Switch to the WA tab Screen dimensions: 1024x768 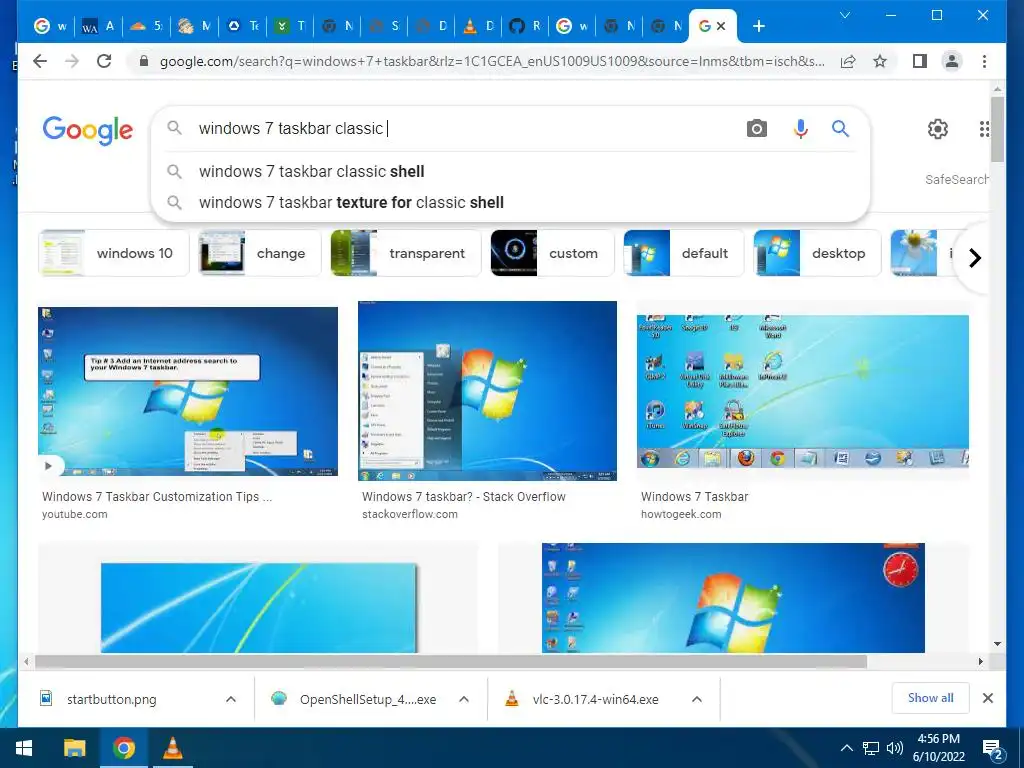(x=98, y=26)
